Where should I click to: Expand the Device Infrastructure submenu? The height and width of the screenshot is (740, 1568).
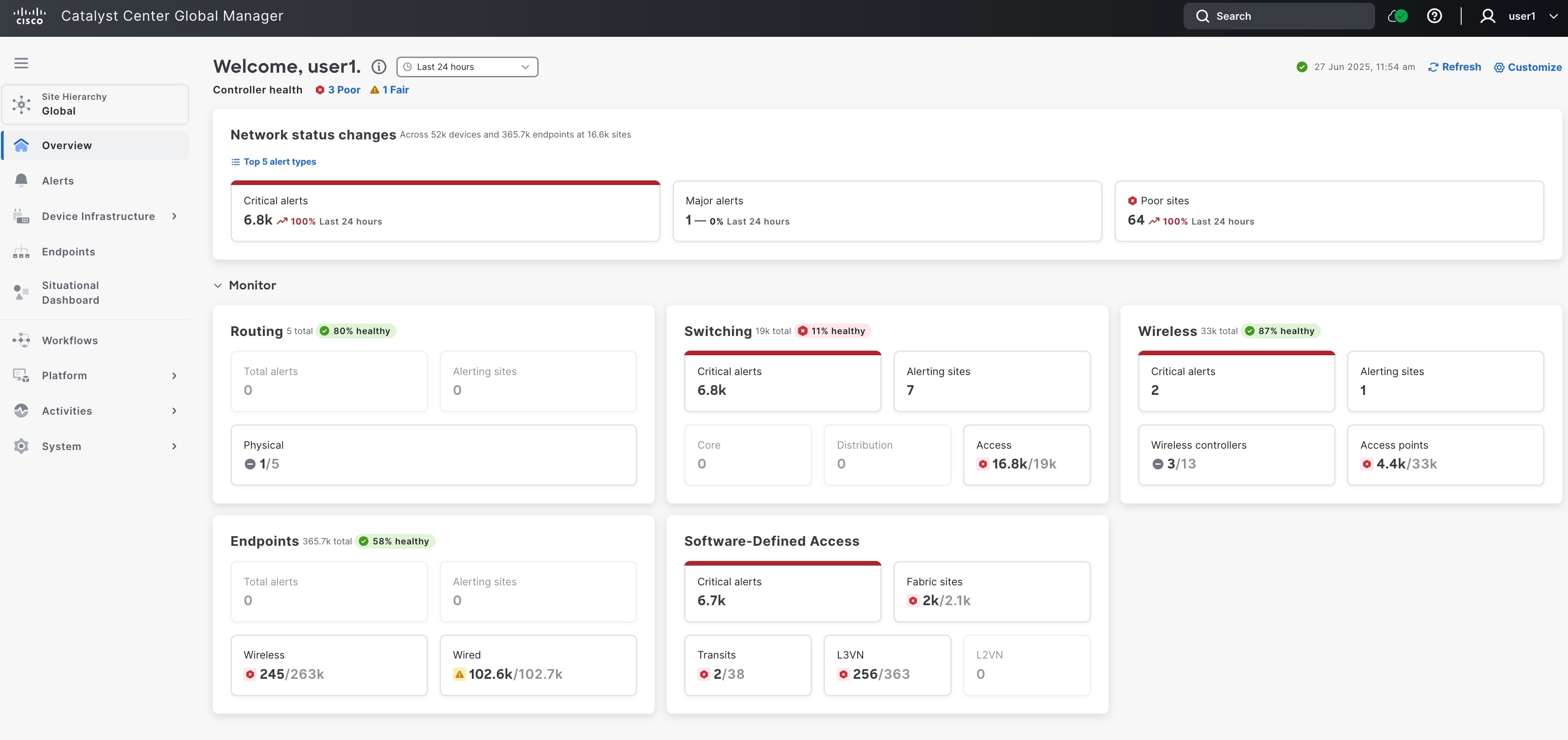[x=174, y=216]
